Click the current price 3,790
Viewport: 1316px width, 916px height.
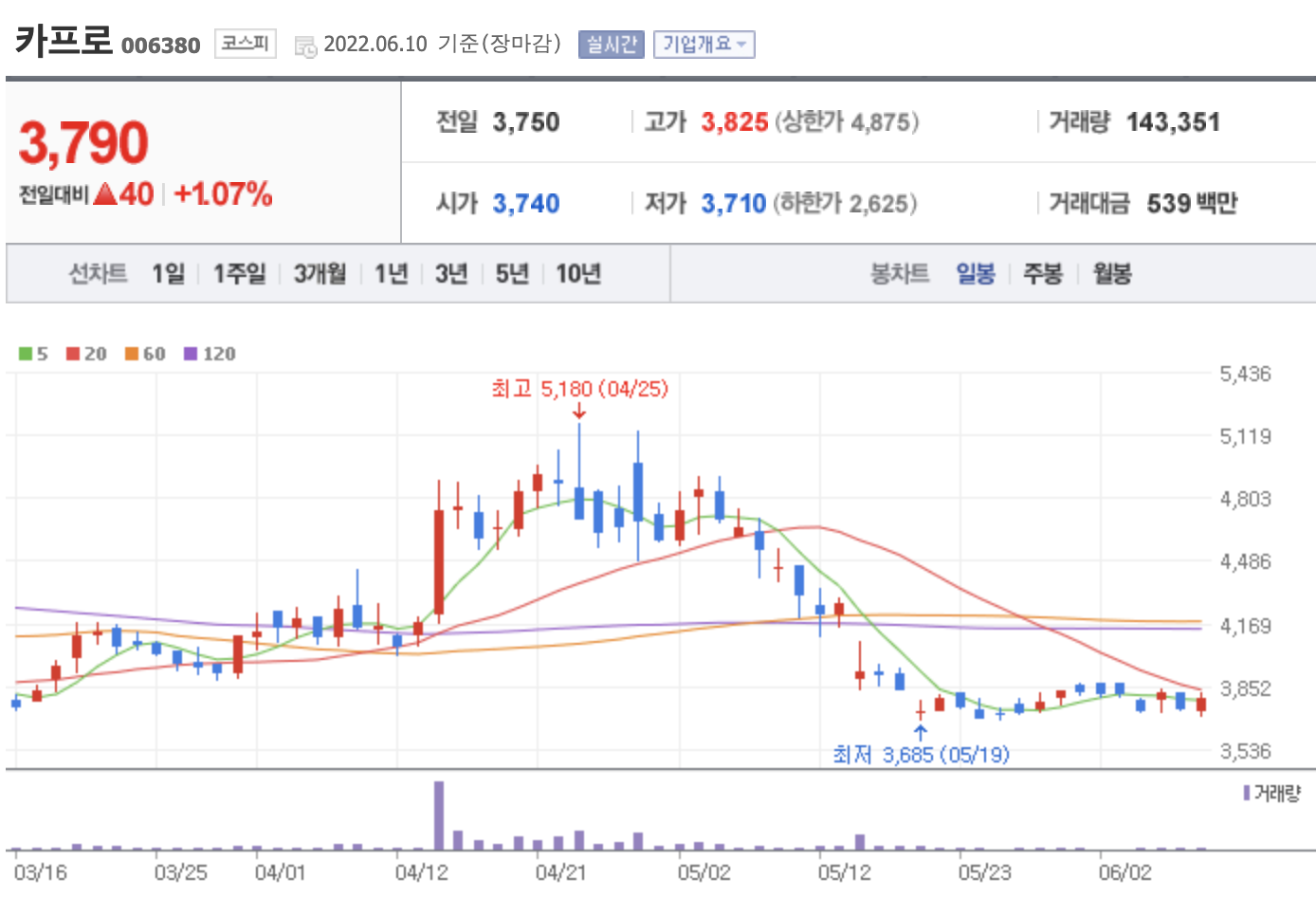click(x=83, y=142)
